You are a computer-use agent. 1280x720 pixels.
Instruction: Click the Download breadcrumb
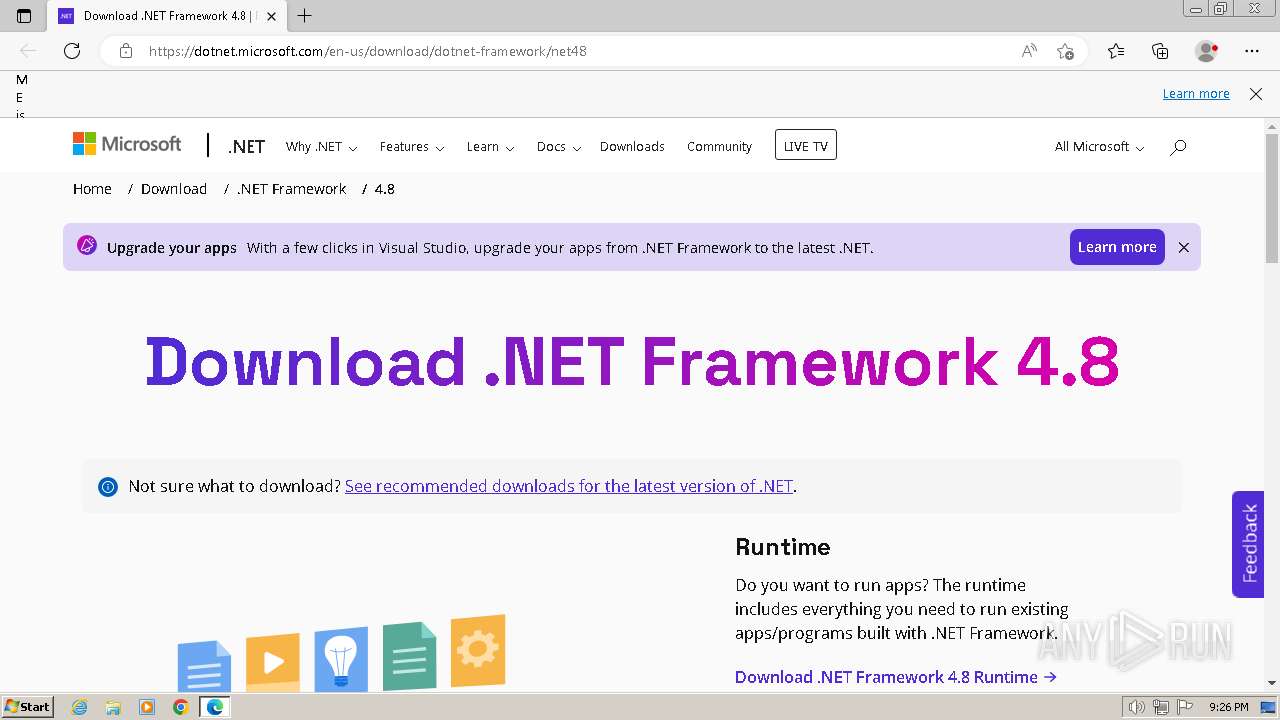pyautogui.click(x=174, y=189)
